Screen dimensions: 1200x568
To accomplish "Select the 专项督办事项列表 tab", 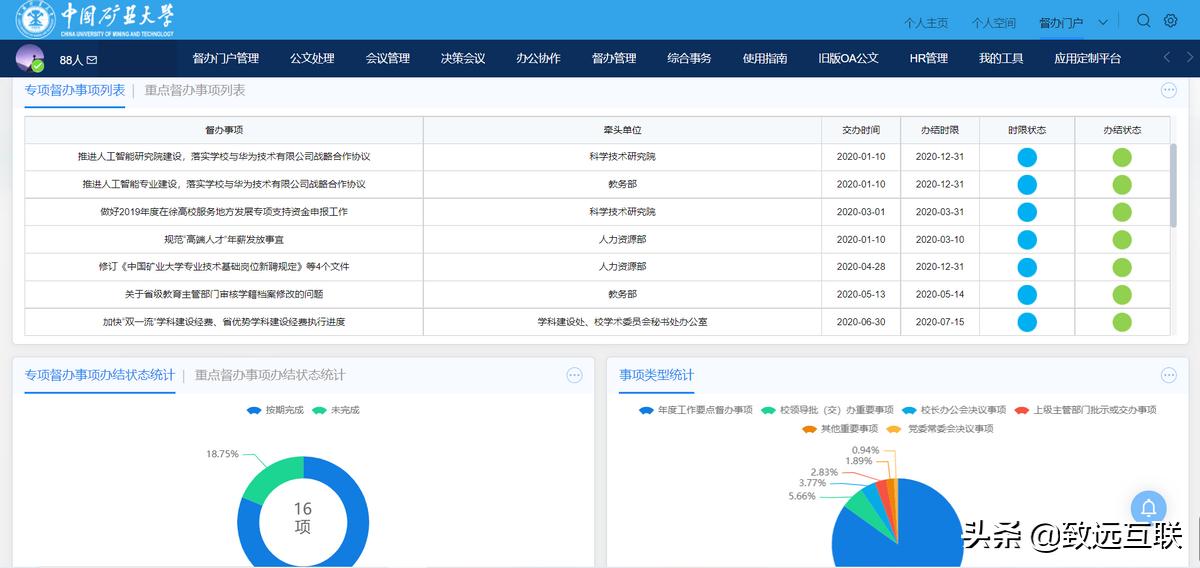I will [x=75, y=90].
